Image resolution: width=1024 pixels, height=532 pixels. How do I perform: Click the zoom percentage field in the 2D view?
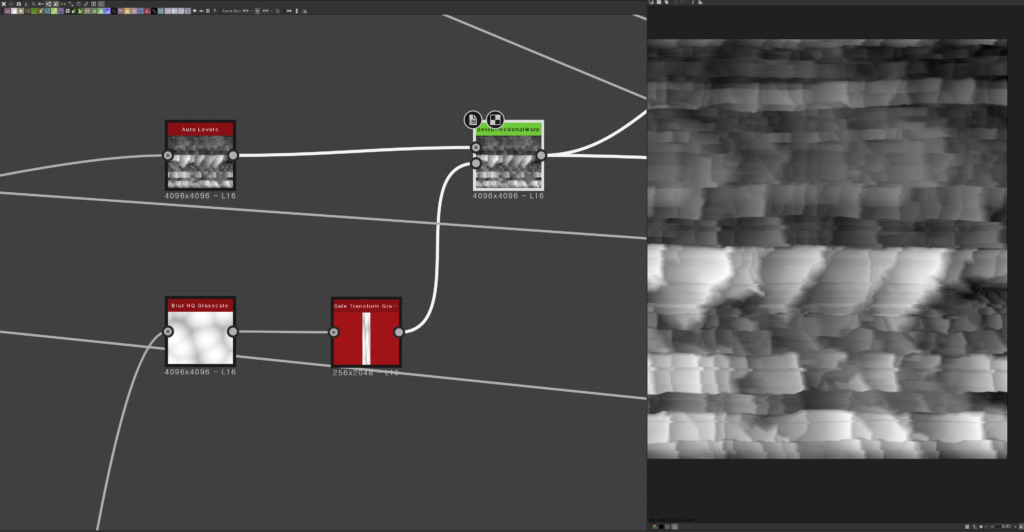(x=1003, y=527)
